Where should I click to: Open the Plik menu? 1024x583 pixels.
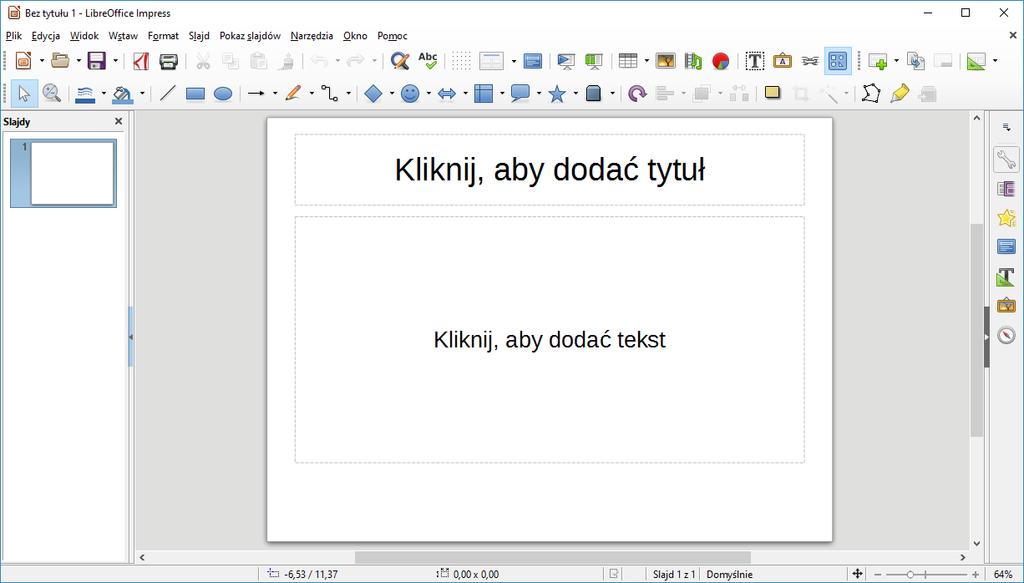click(14, 36)
